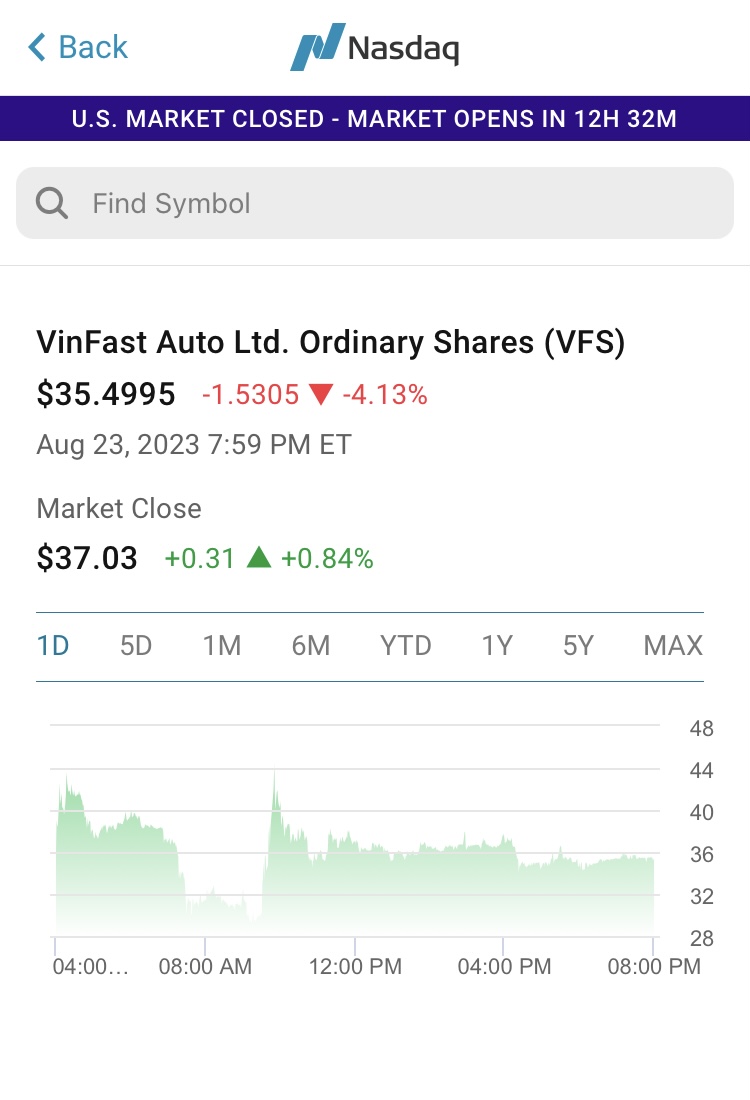Tap the $35.4995 price value
The image size is (750, 1100).
pyautogui.click(x=106, y=395)
